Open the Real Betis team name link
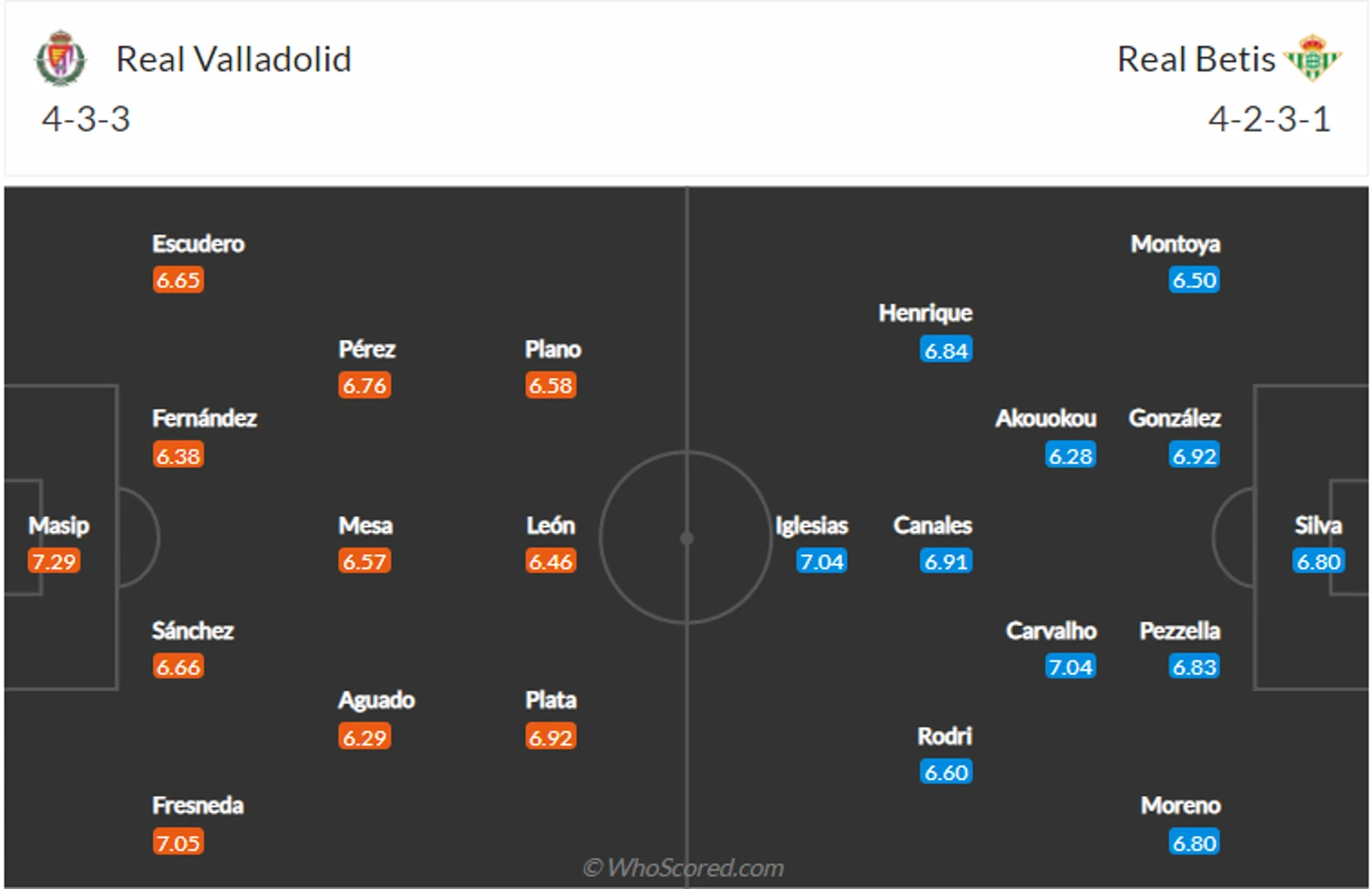Viewport: 1372px width, 889px height. pos(1195,59)
